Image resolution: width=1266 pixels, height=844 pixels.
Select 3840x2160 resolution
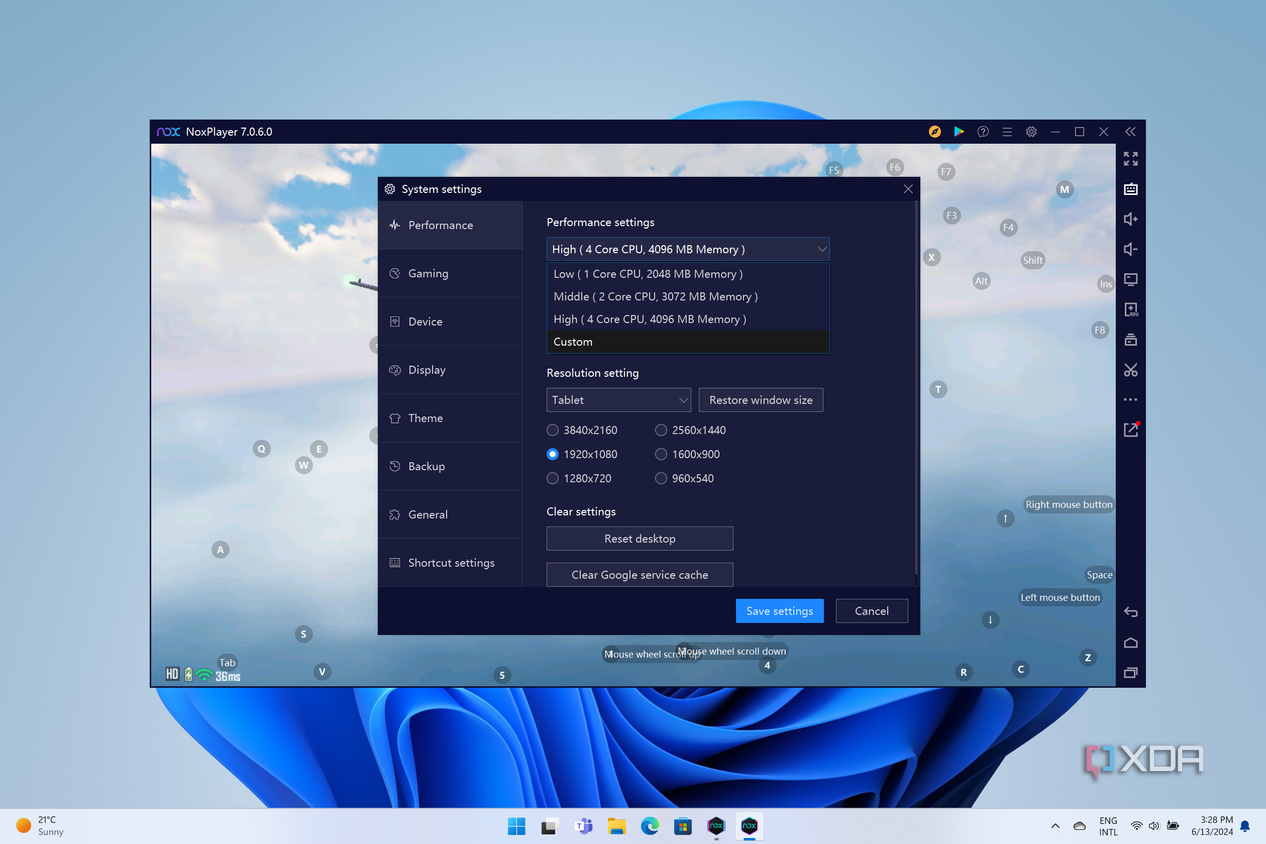tap(582, 430)
